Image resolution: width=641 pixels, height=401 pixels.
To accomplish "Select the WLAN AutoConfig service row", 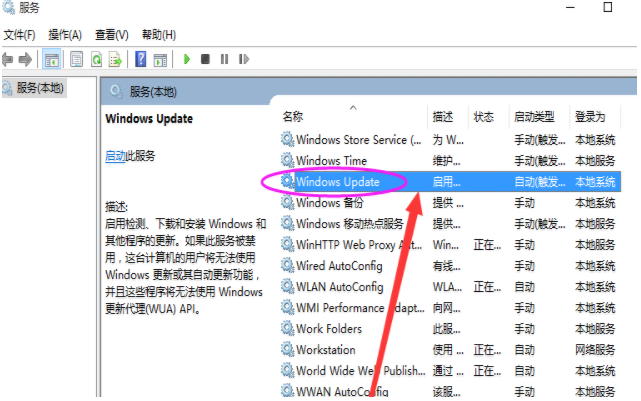I will click(x=451, y=287).
